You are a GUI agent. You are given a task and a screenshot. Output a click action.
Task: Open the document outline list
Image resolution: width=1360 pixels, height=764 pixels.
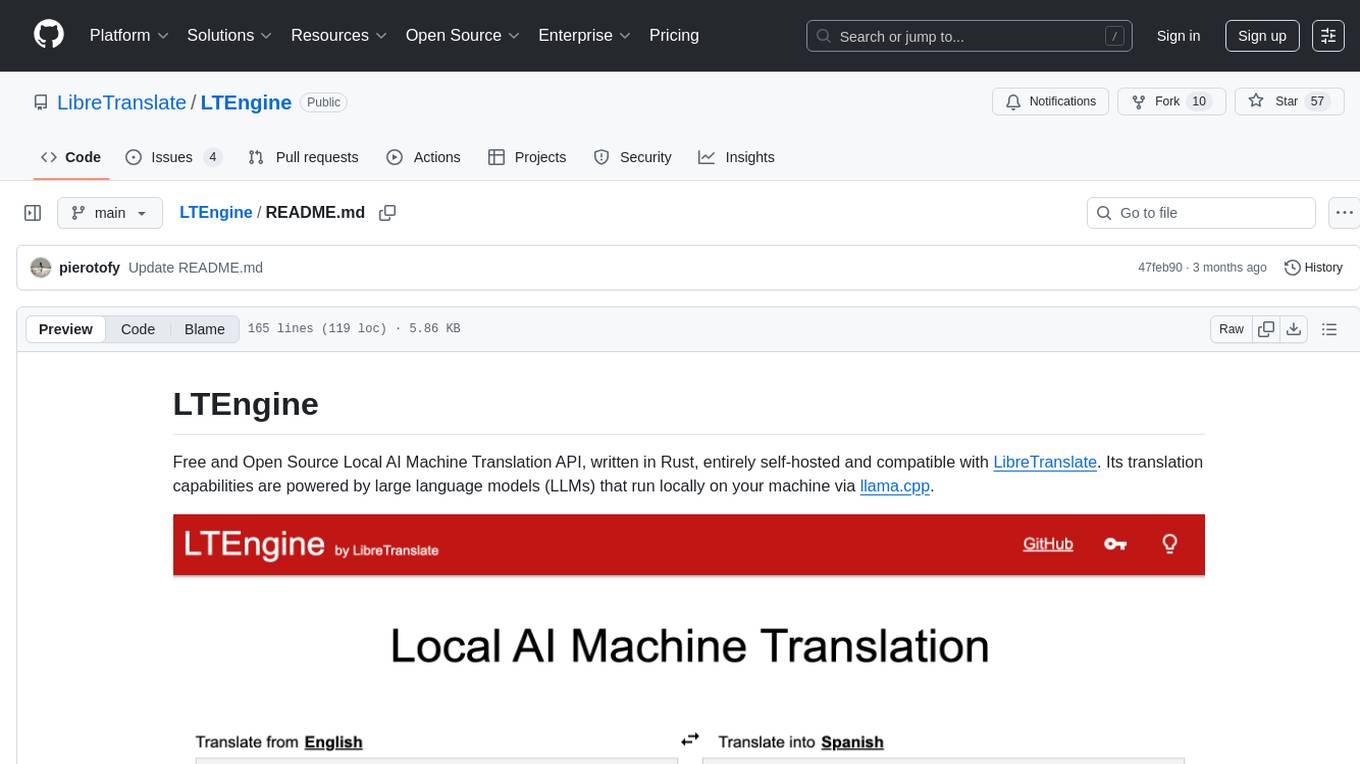coord(1329,329)
